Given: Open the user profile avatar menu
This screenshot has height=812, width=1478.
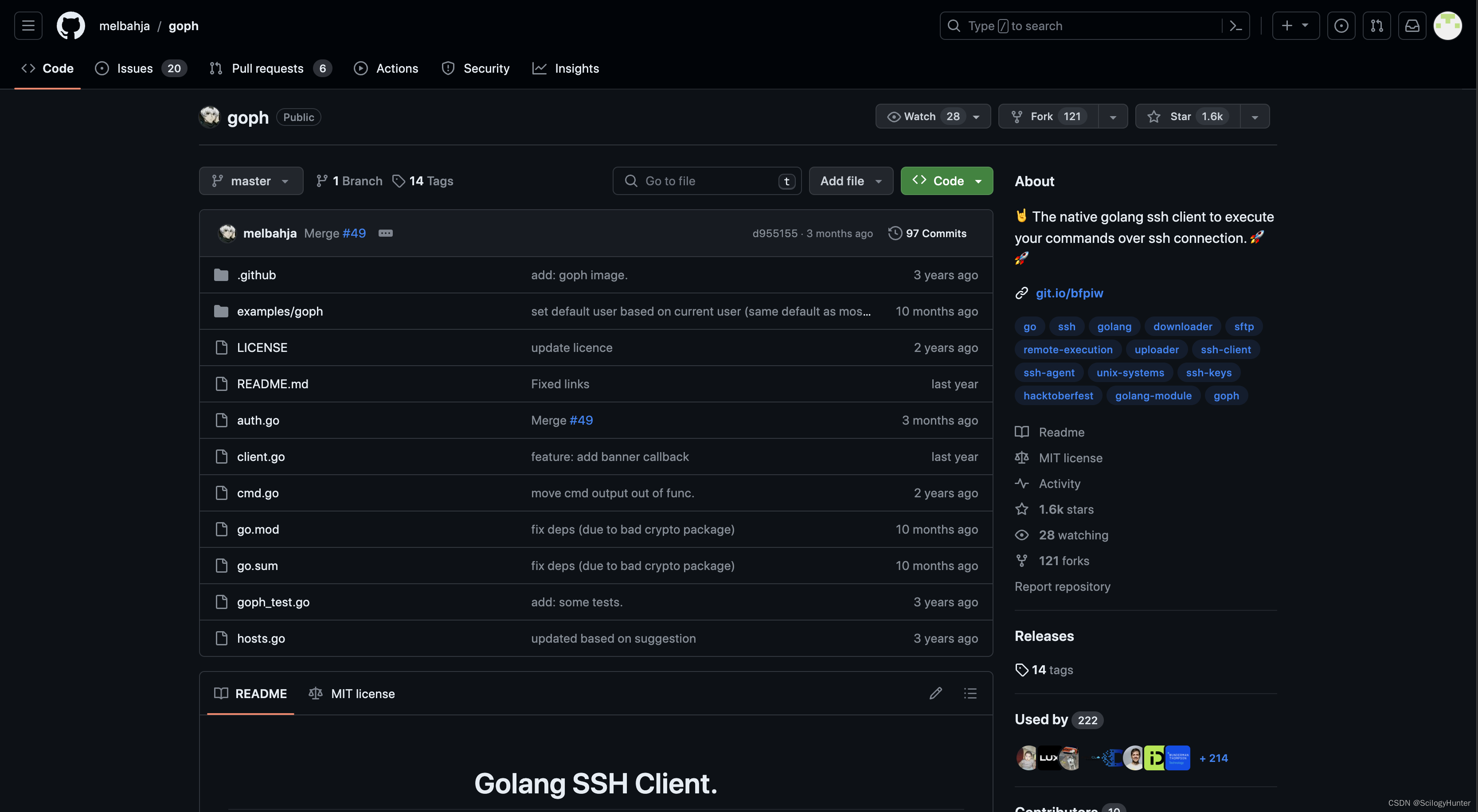Looking at the screenshot, I should [x=1447, y=26].
